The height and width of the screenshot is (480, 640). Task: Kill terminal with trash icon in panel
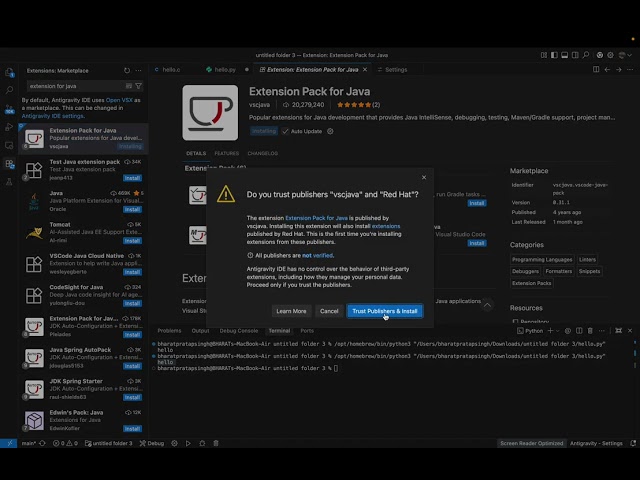[x=590, y=331]
